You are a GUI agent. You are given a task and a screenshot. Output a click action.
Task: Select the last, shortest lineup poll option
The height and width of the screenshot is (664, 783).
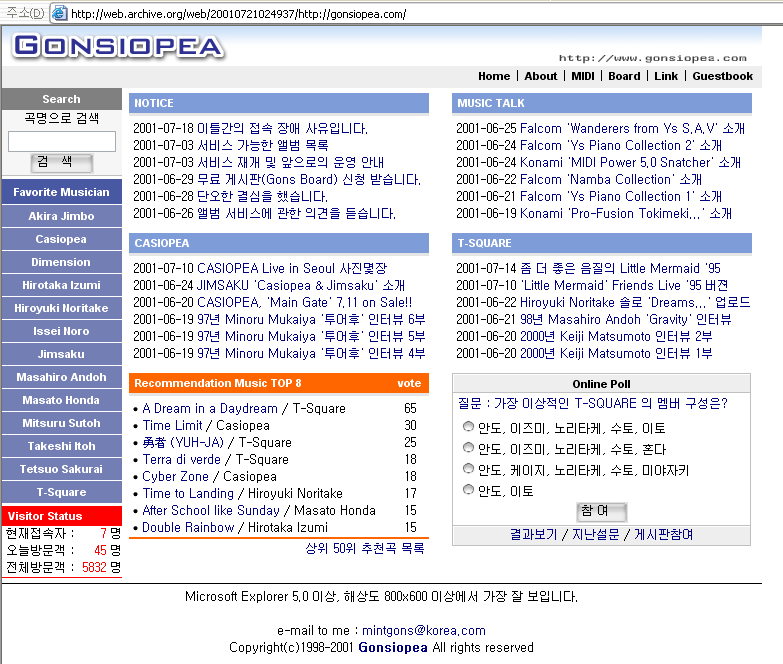point(468,489)
